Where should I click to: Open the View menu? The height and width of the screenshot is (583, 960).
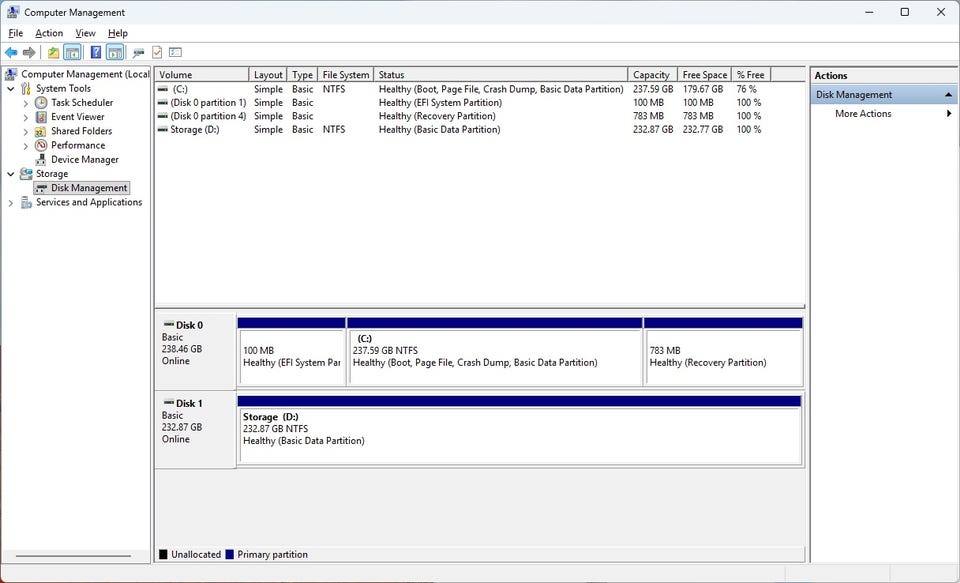coord(85,33)
